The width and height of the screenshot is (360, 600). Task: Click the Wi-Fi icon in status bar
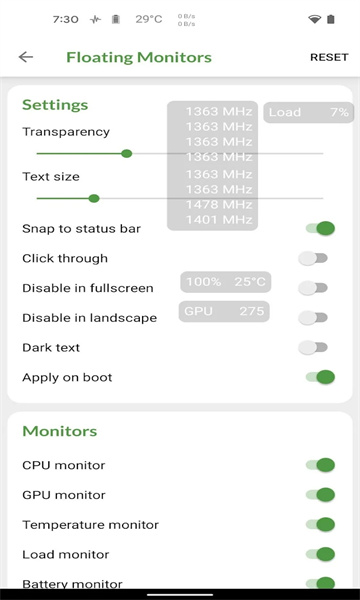tap(314, 19)
